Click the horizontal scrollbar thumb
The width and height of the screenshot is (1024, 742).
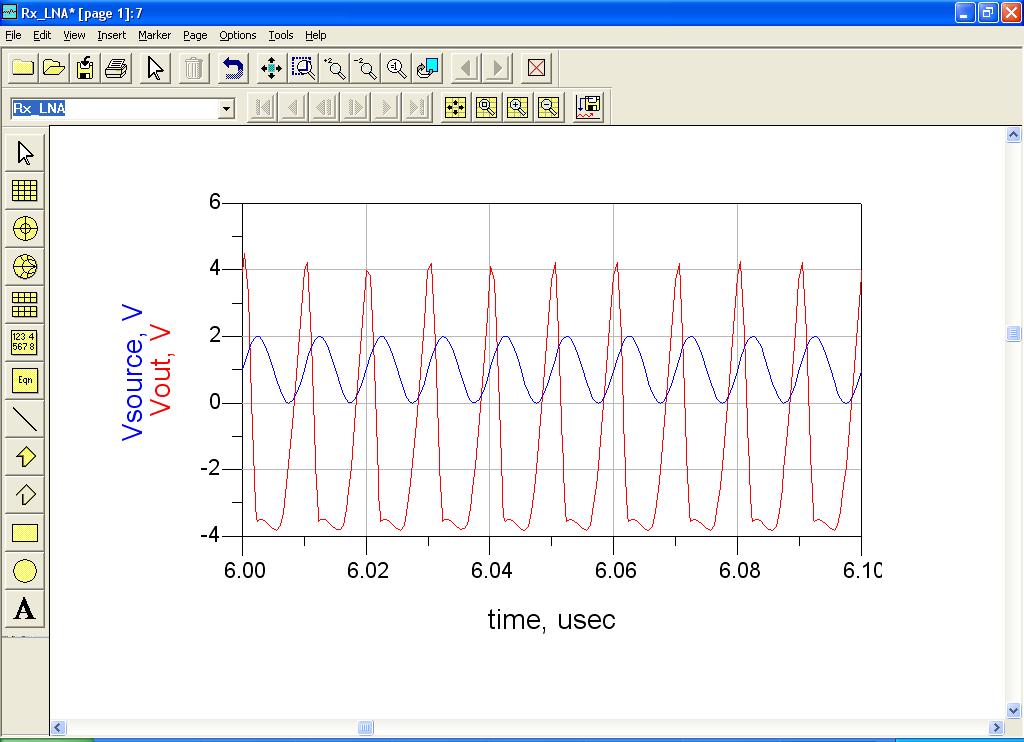(366, 728)
